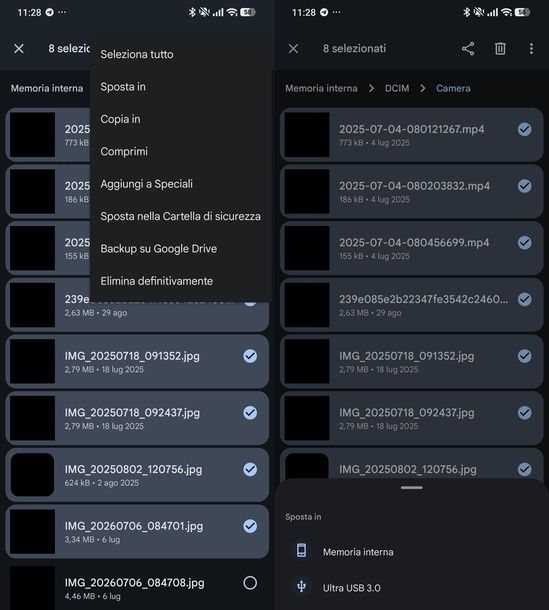Open Memoria interna breadcrumb in left screen
Viewport: 549px width, 610px height.
click(x=47, y=88)
